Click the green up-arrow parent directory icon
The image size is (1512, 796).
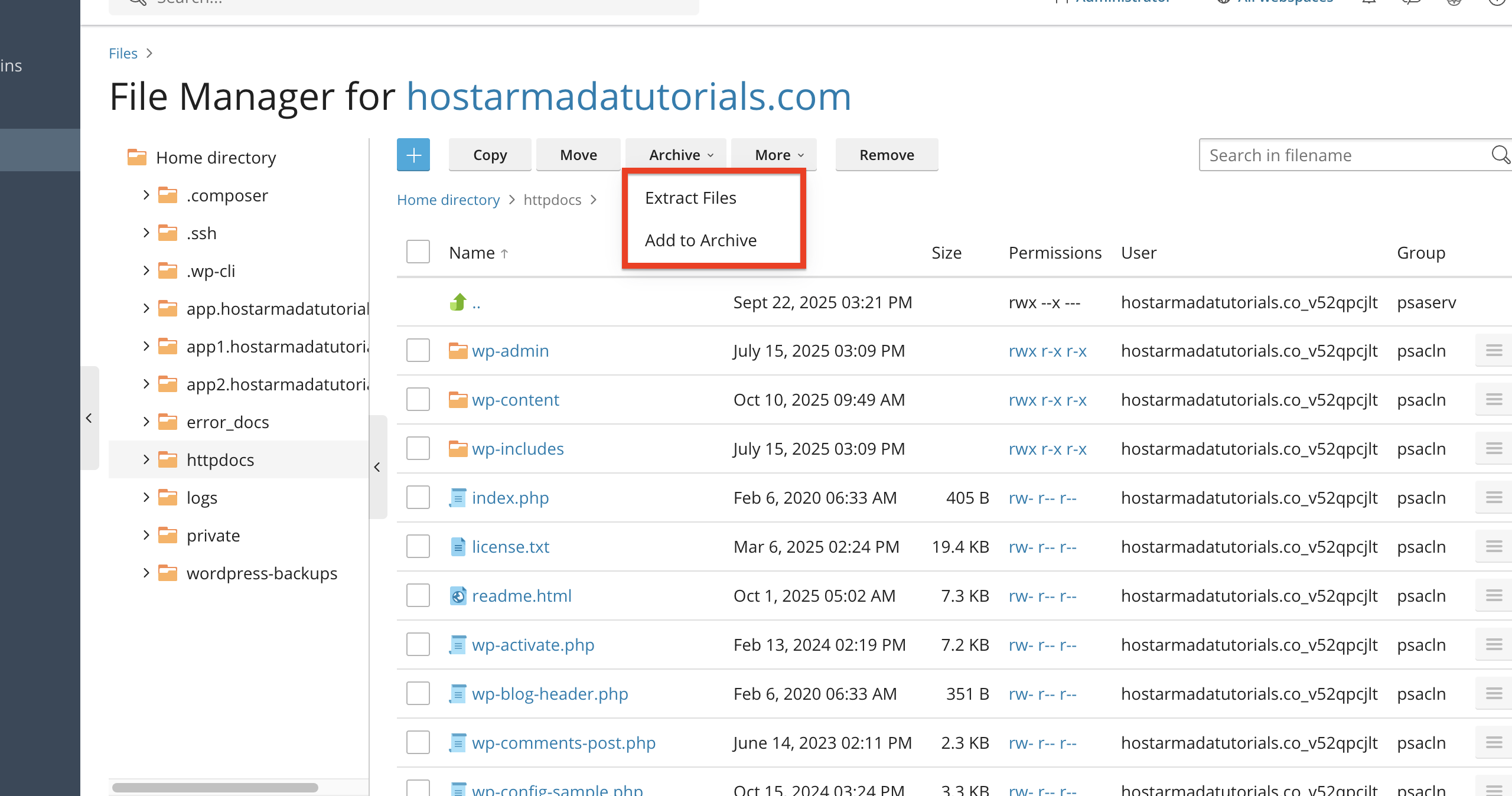[458, 302]
